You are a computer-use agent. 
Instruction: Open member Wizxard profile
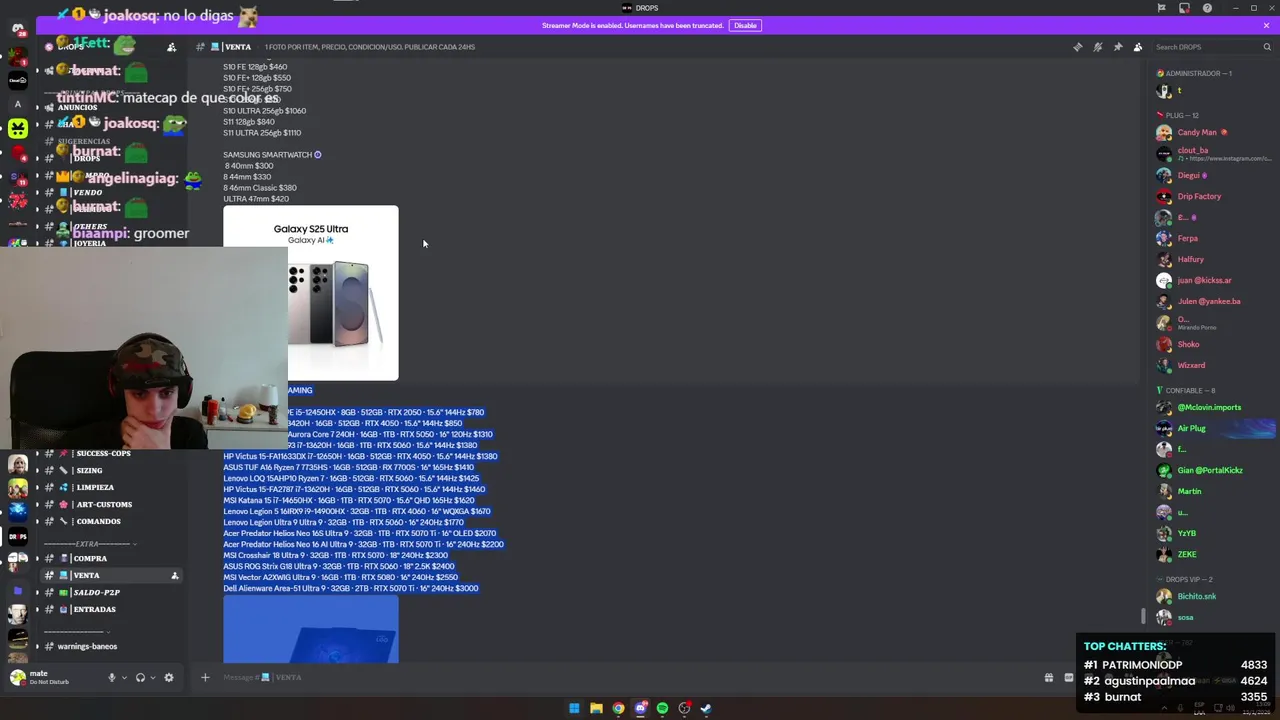(1191, 365)
